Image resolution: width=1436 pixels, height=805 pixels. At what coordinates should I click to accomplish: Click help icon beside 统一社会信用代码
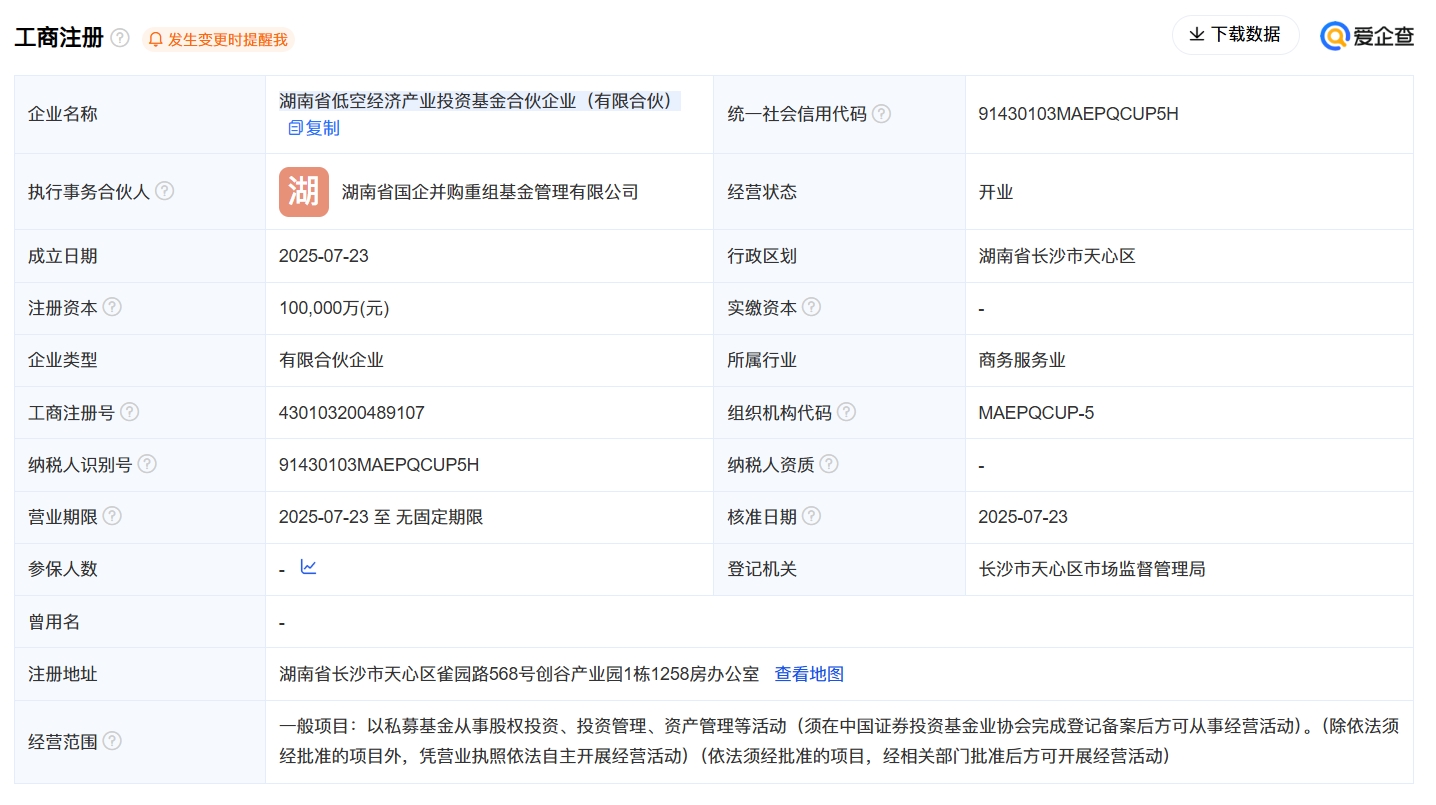click(x=881, y=114)
